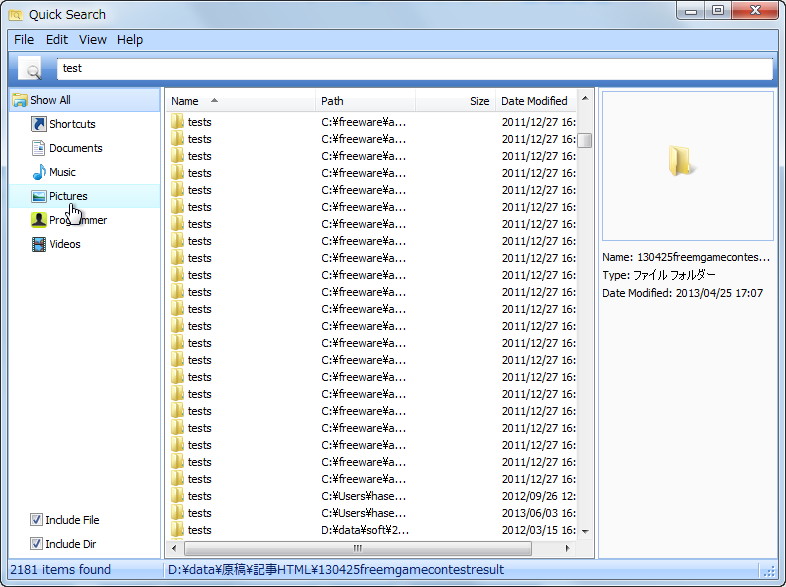Maximize the Quick Search window
This screenshot has height=587, width=786.
click(x=718, y=11)
